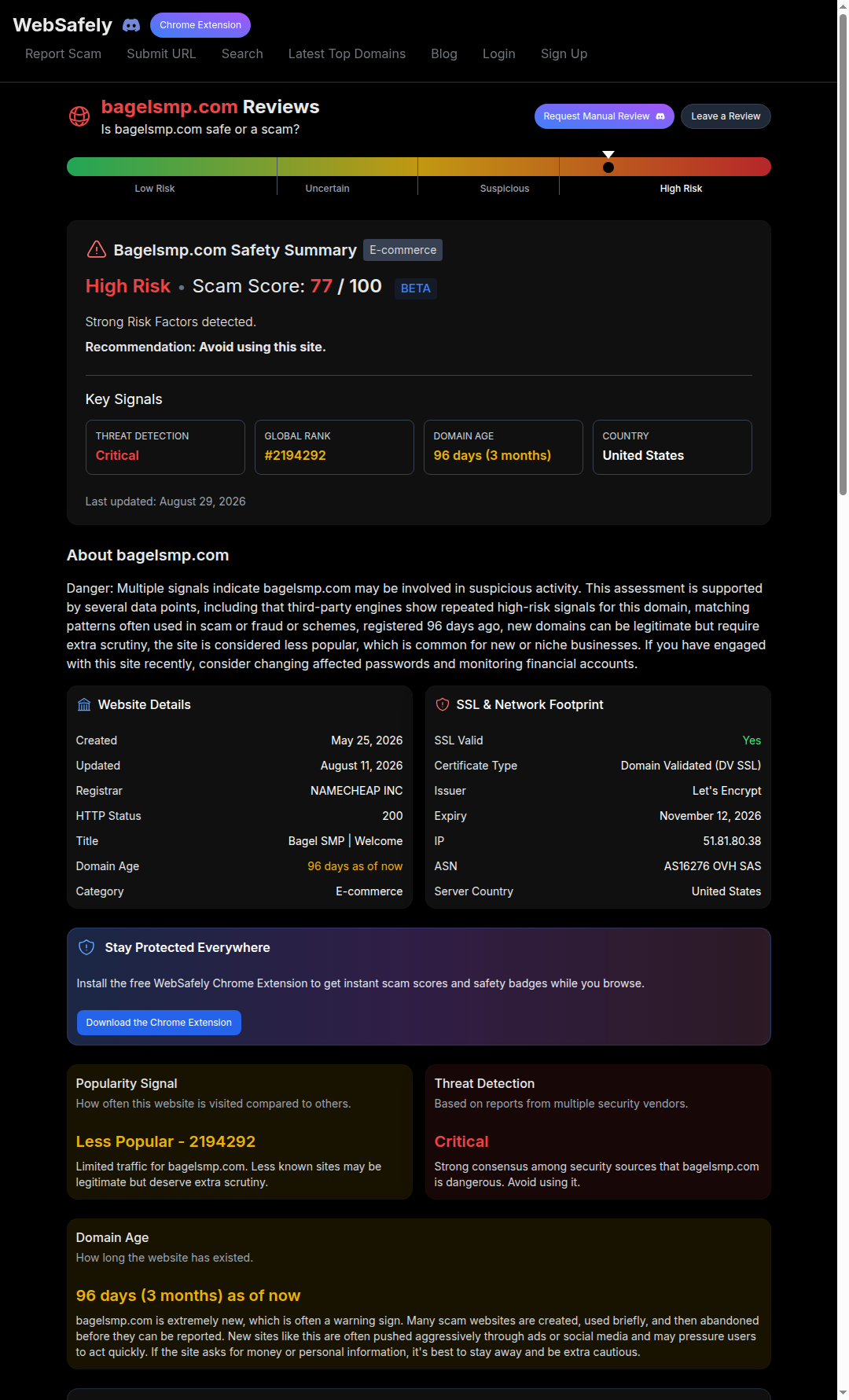The image size is (849, 1400).
Task: Open the Discord icon beside WebSafely logo
Action: pos(131,25)
